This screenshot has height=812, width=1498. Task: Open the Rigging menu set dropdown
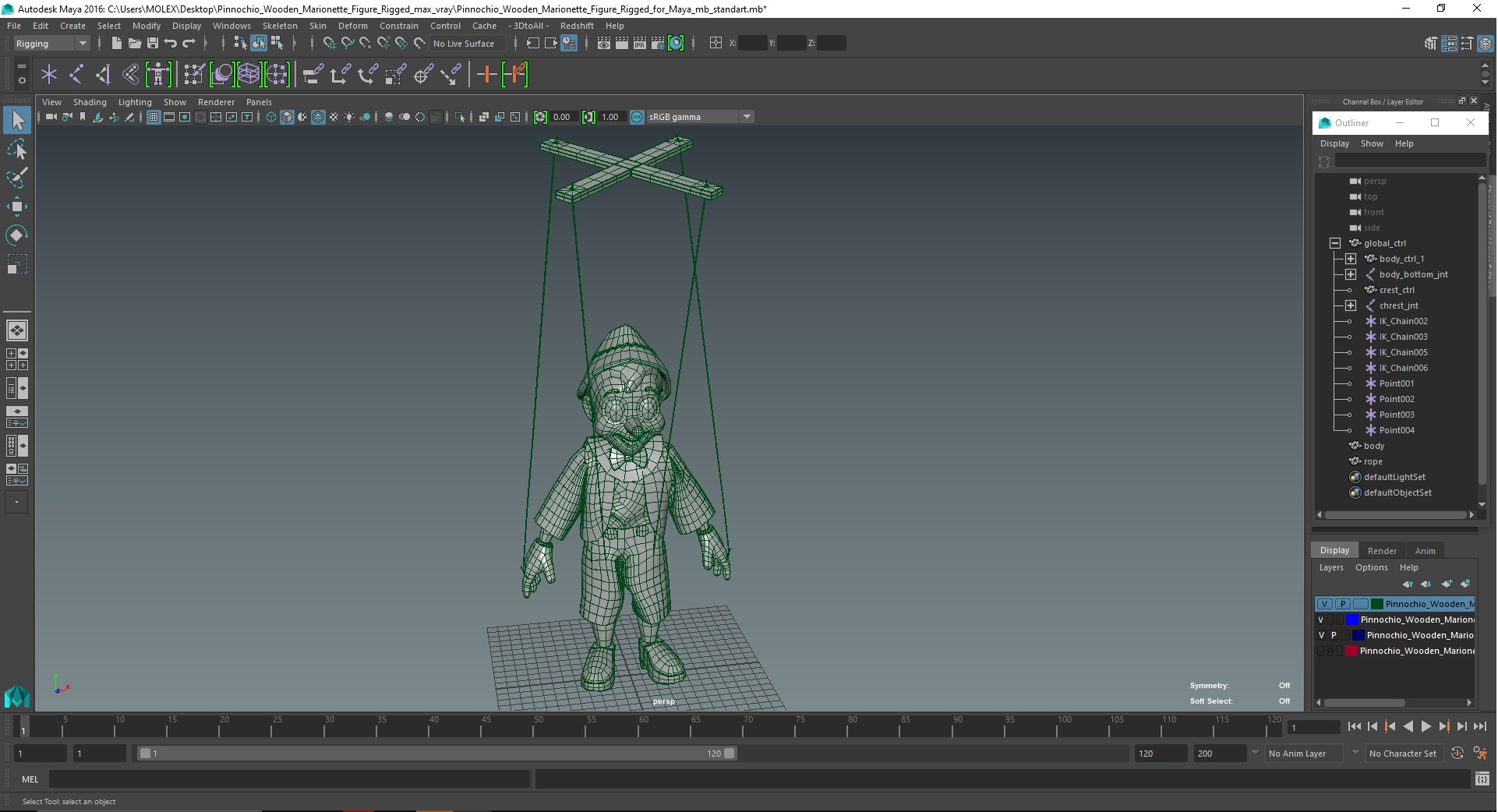tap(51, 44)
